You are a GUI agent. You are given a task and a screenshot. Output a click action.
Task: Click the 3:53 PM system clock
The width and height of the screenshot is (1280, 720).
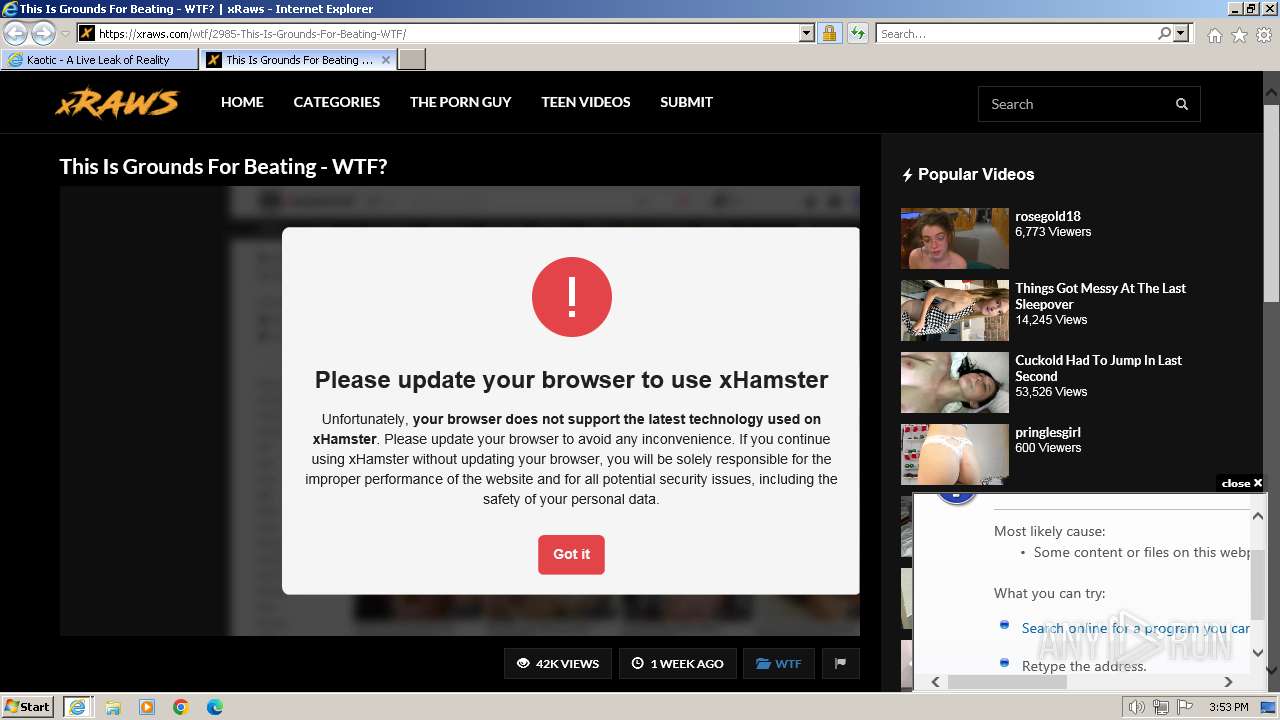(x=1228, y=707)
